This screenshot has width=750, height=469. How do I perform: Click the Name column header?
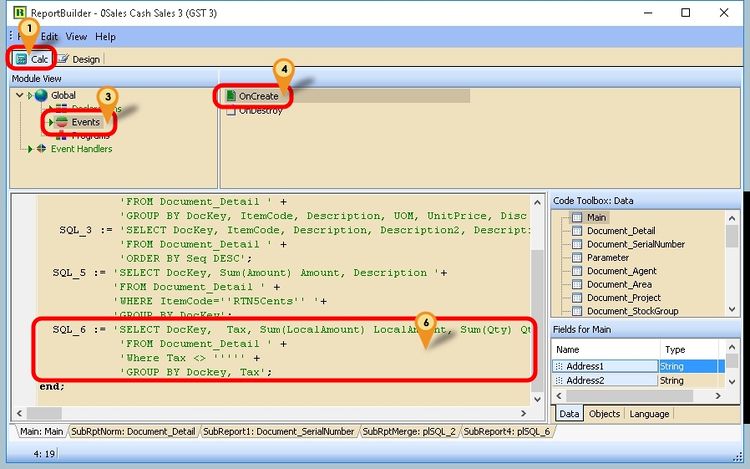click(606, 349)
